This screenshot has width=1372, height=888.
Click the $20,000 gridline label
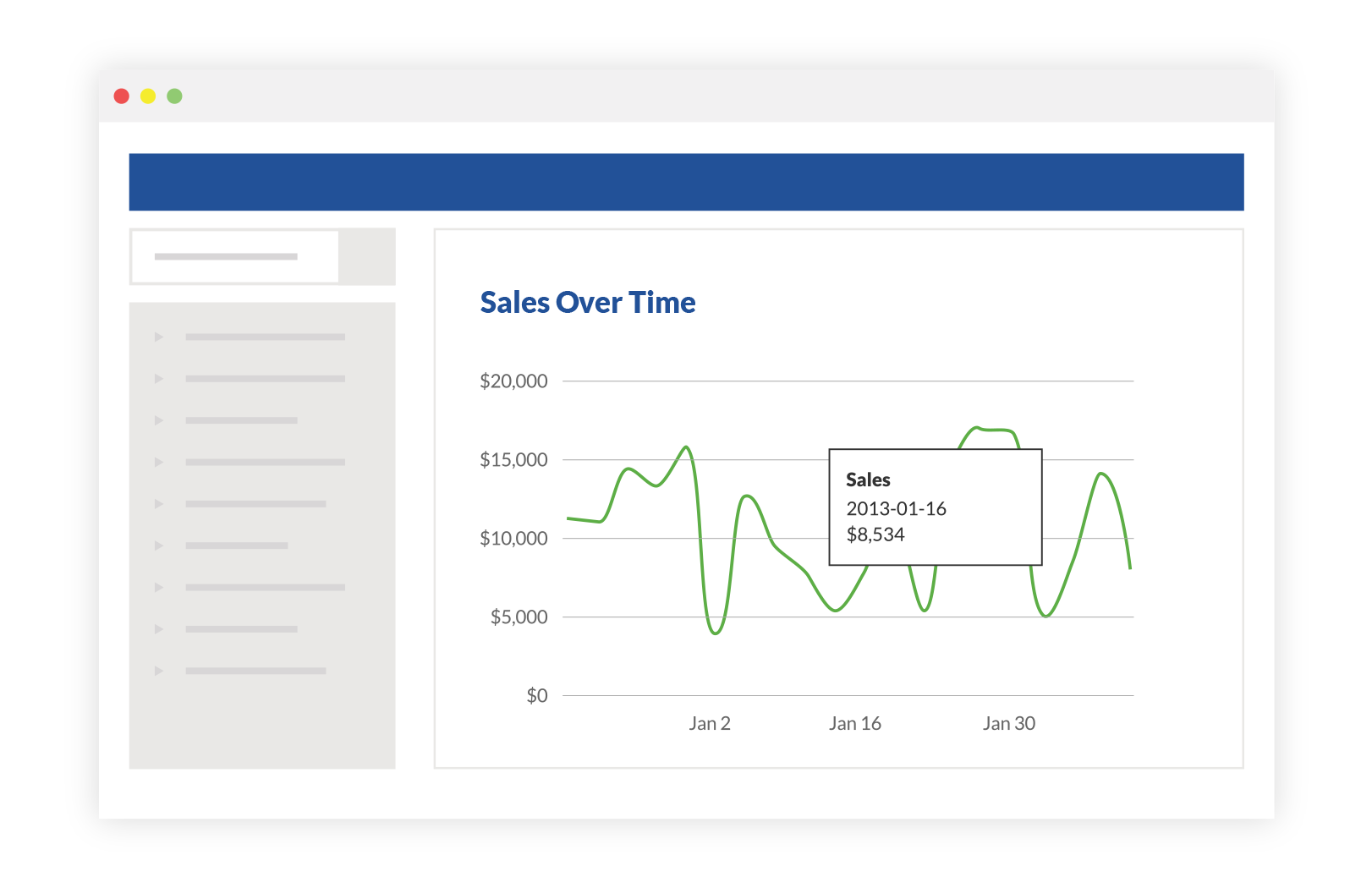coord(513,381)
